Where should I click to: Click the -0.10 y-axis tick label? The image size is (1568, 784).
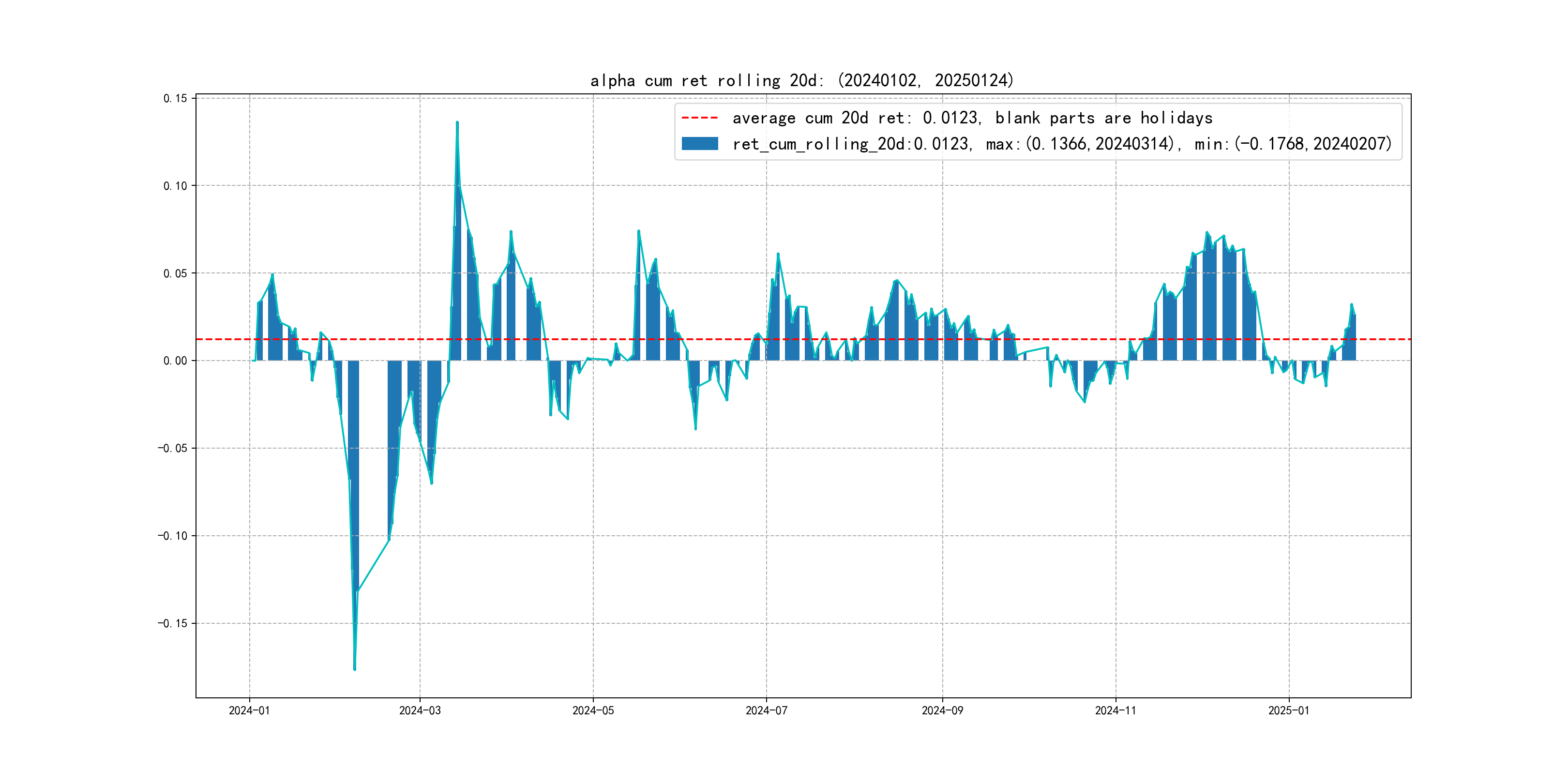click(172, 536)
